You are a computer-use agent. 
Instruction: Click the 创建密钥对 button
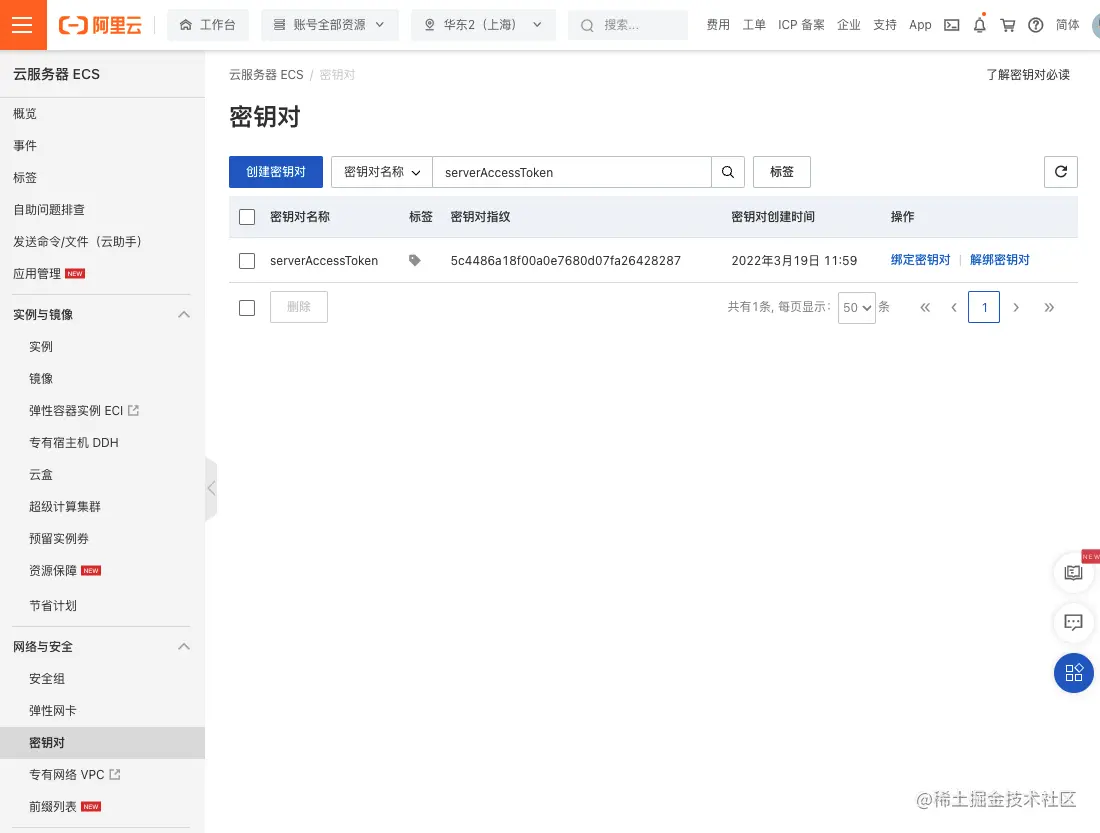[x=276, y=172]
